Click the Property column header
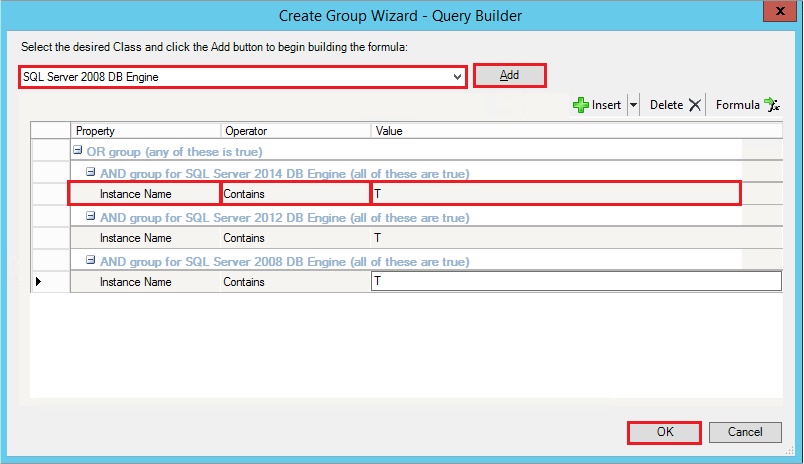Image resolution: width=804 pixels, height=464 pixels. 146,131
